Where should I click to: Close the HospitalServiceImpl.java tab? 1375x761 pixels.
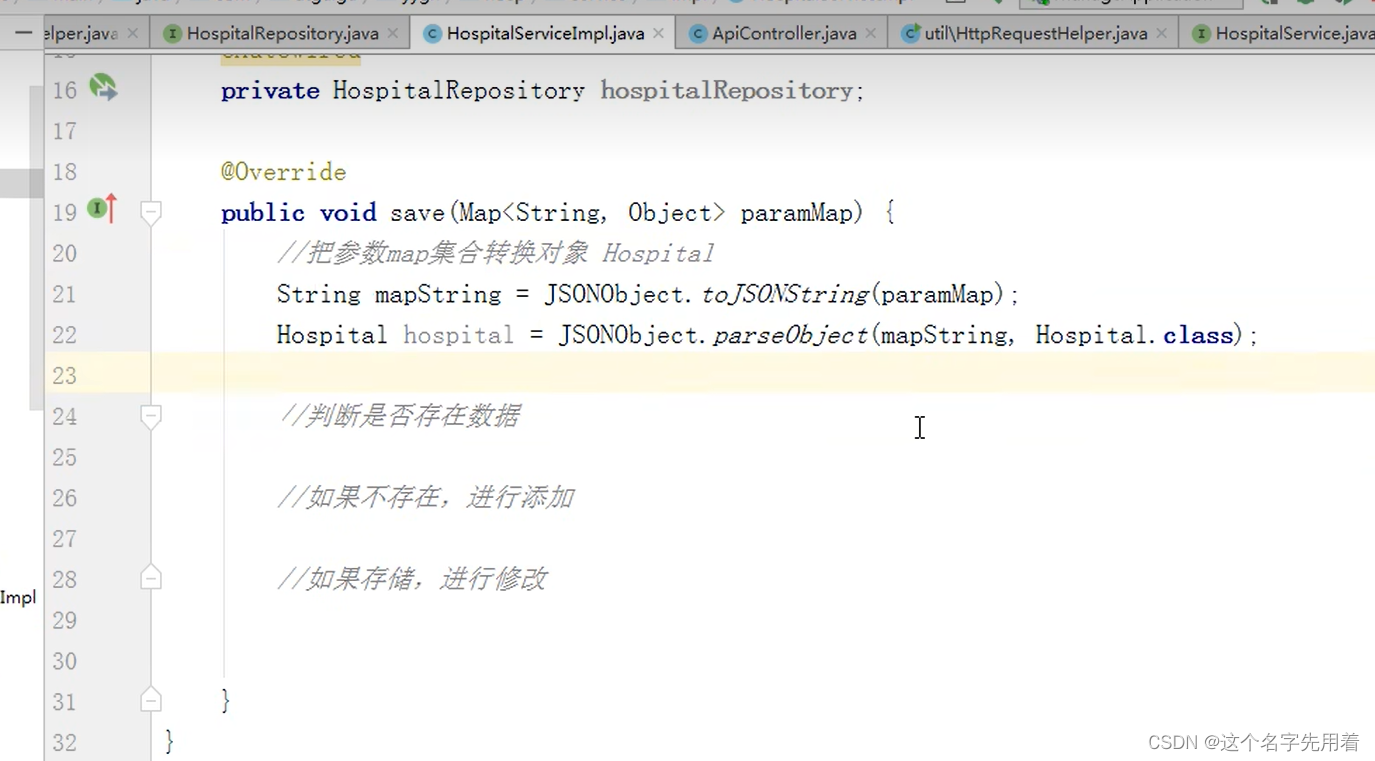point(658,33)
